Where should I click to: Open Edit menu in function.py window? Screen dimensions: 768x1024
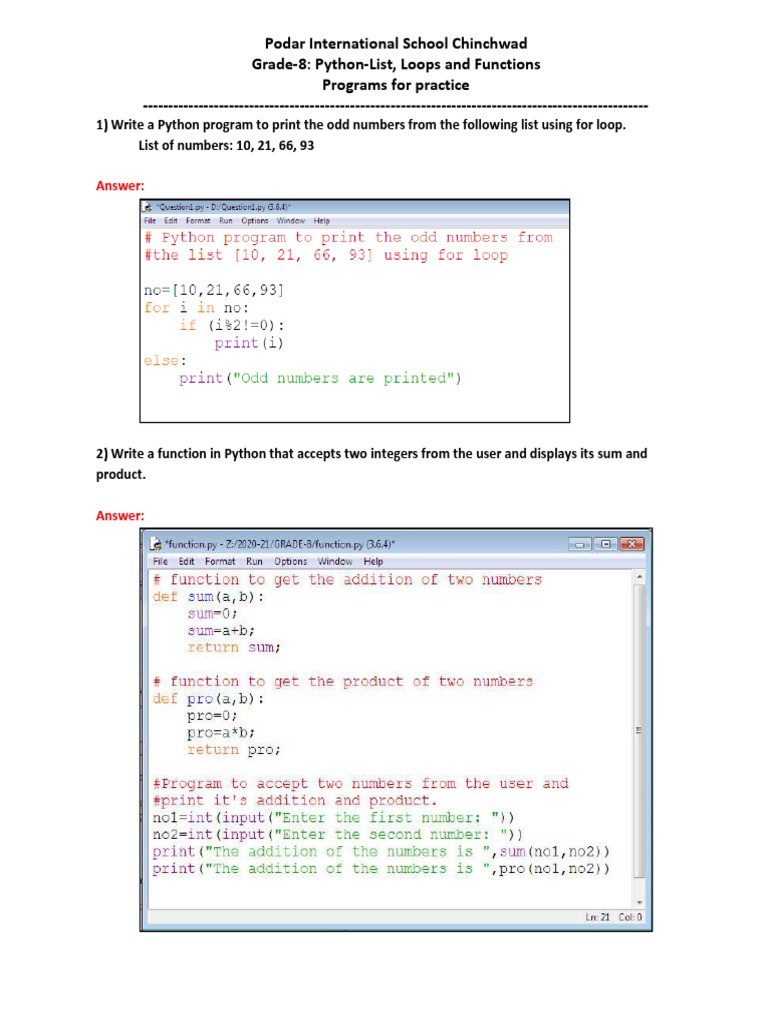(x=186, y=561)
